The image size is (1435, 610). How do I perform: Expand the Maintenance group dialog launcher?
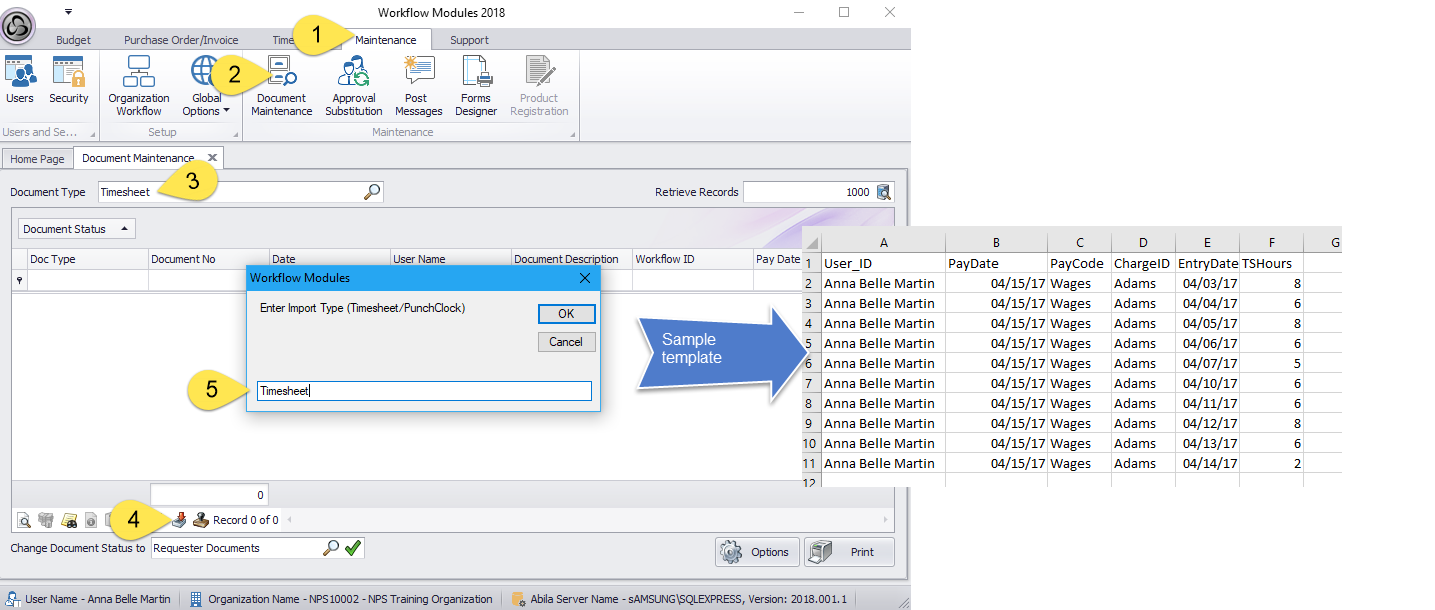click(573, 134)
